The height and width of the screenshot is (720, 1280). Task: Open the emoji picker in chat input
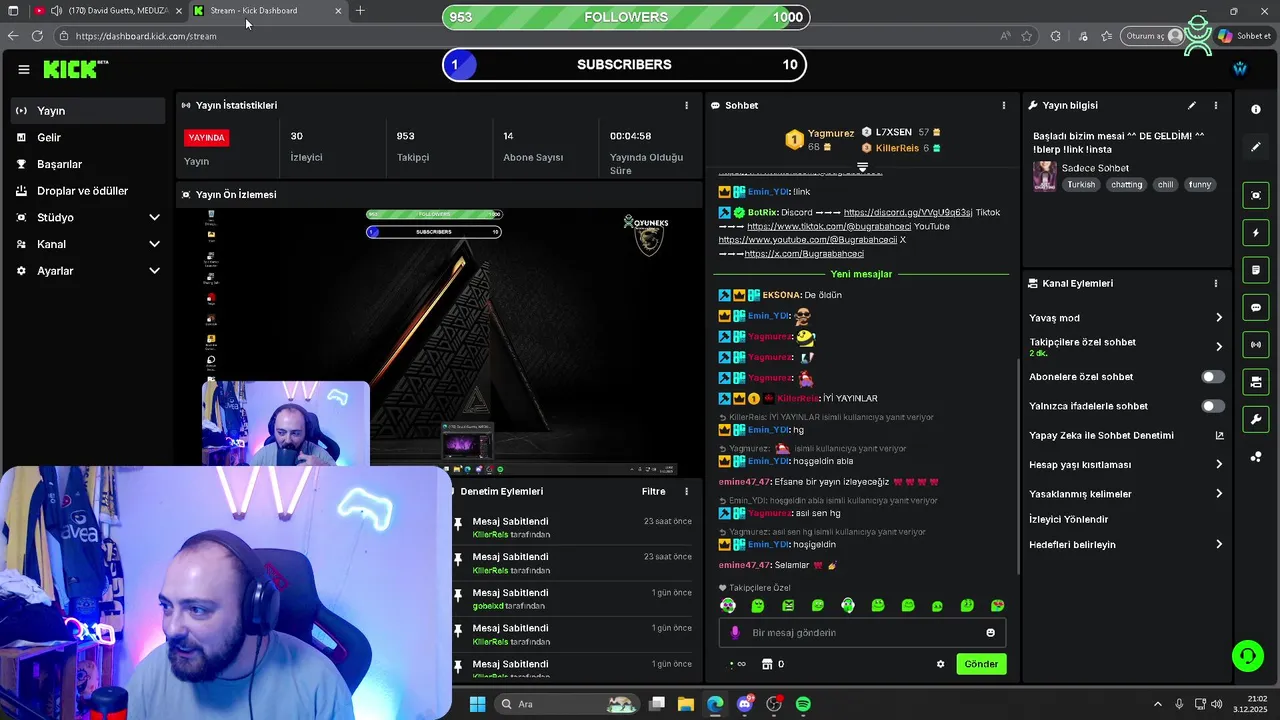click(x=991, y=632)
